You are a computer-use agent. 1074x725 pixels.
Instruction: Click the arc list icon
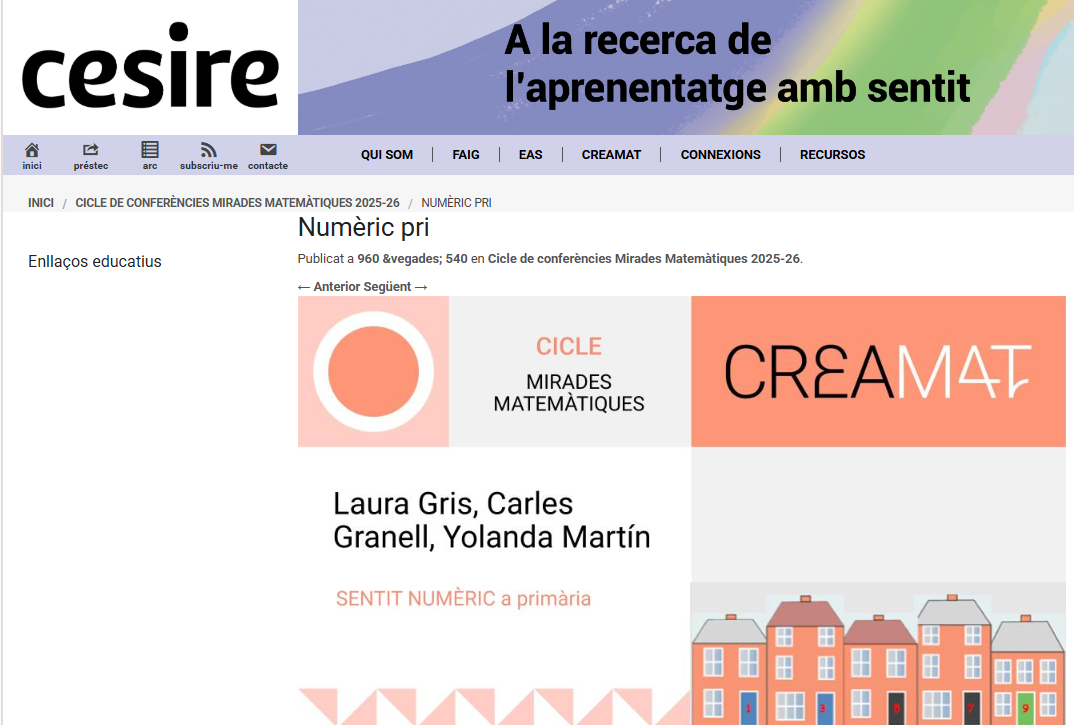tap(150, 150)
